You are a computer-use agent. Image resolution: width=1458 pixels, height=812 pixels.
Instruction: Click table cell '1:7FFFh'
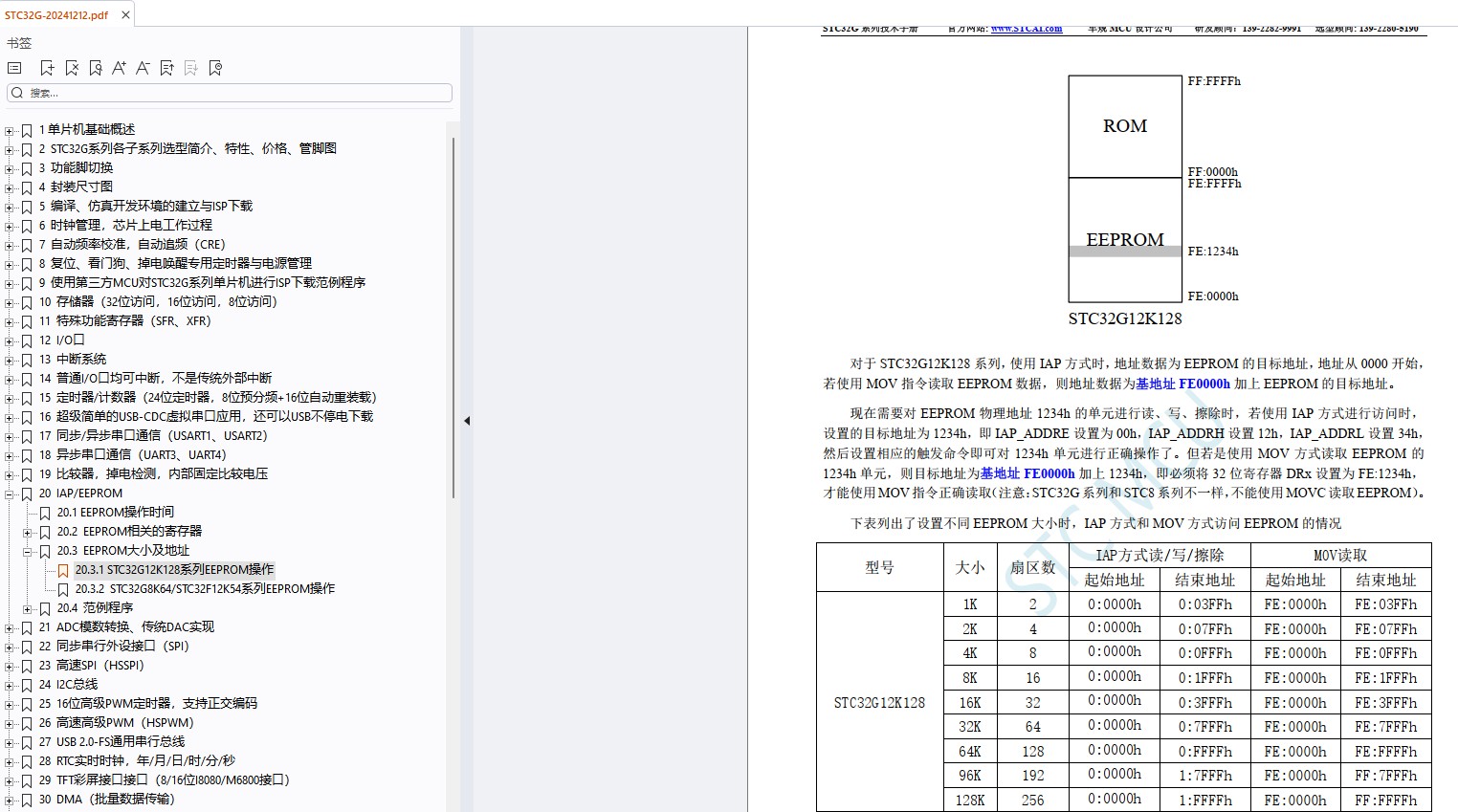[1205, 776]
